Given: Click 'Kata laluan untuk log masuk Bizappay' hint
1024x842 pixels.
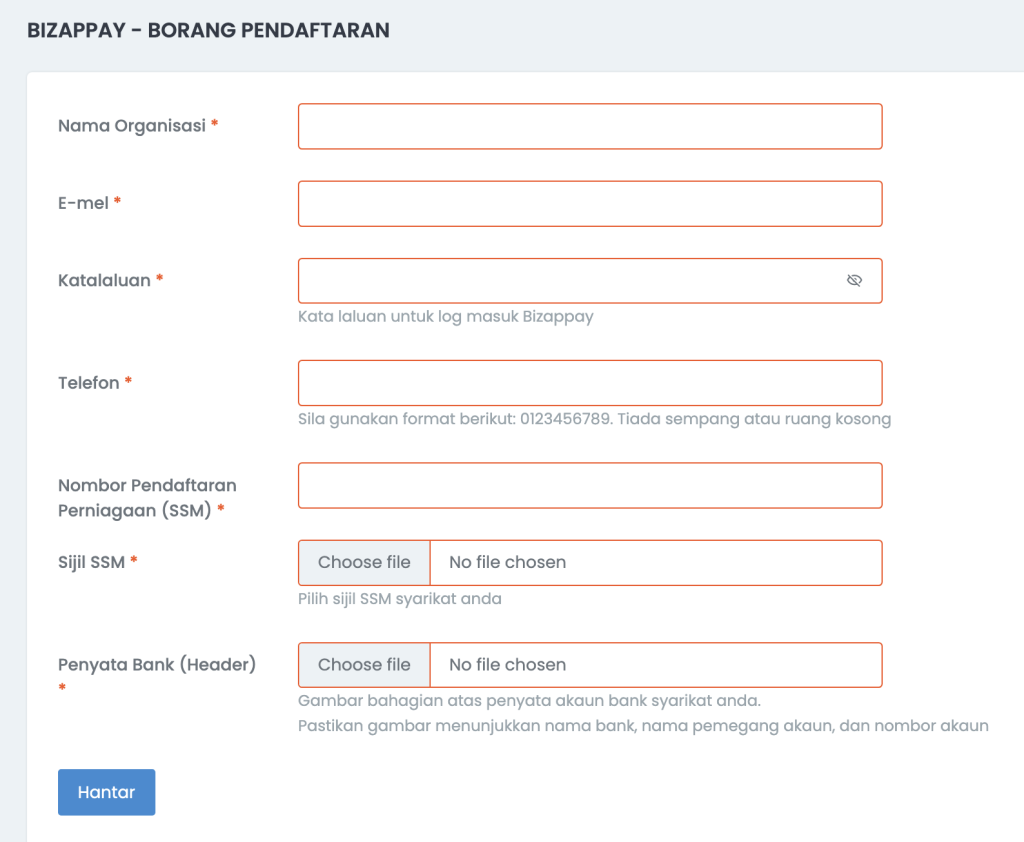Looking at the screenshot, I should [x=445, y=317].
